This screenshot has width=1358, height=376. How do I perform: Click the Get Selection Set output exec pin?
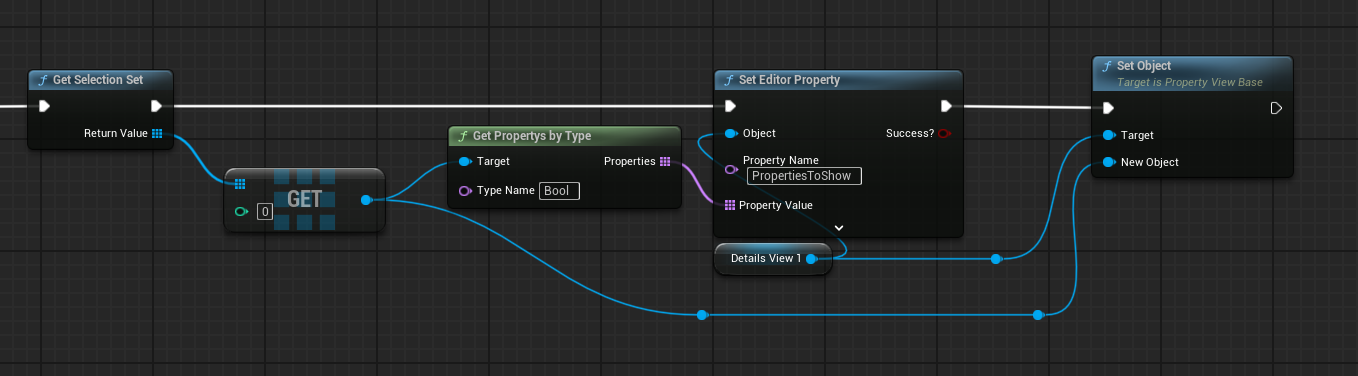[x=156, y=106]
